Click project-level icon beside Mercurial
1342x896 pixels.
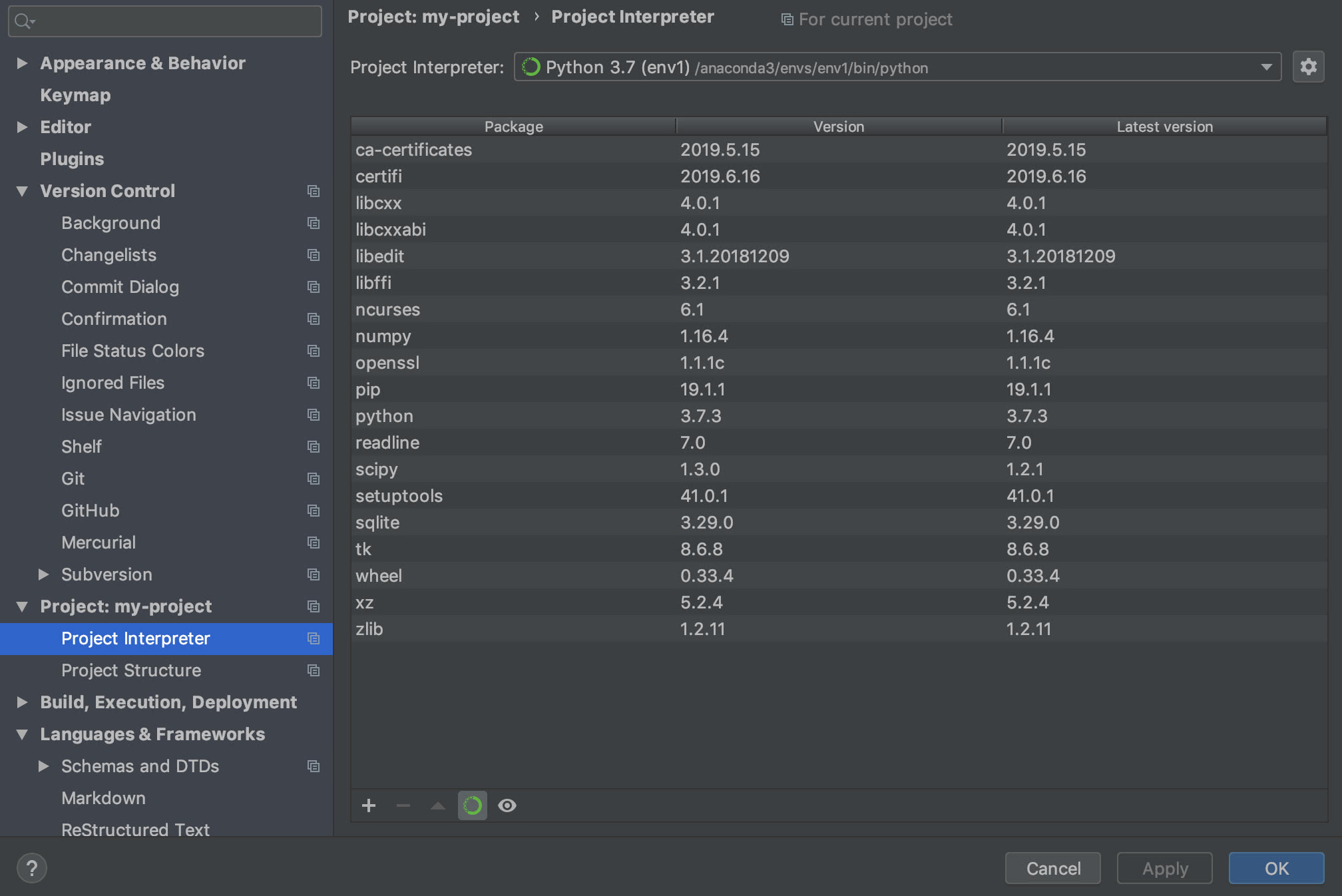[x=314, y=543]
